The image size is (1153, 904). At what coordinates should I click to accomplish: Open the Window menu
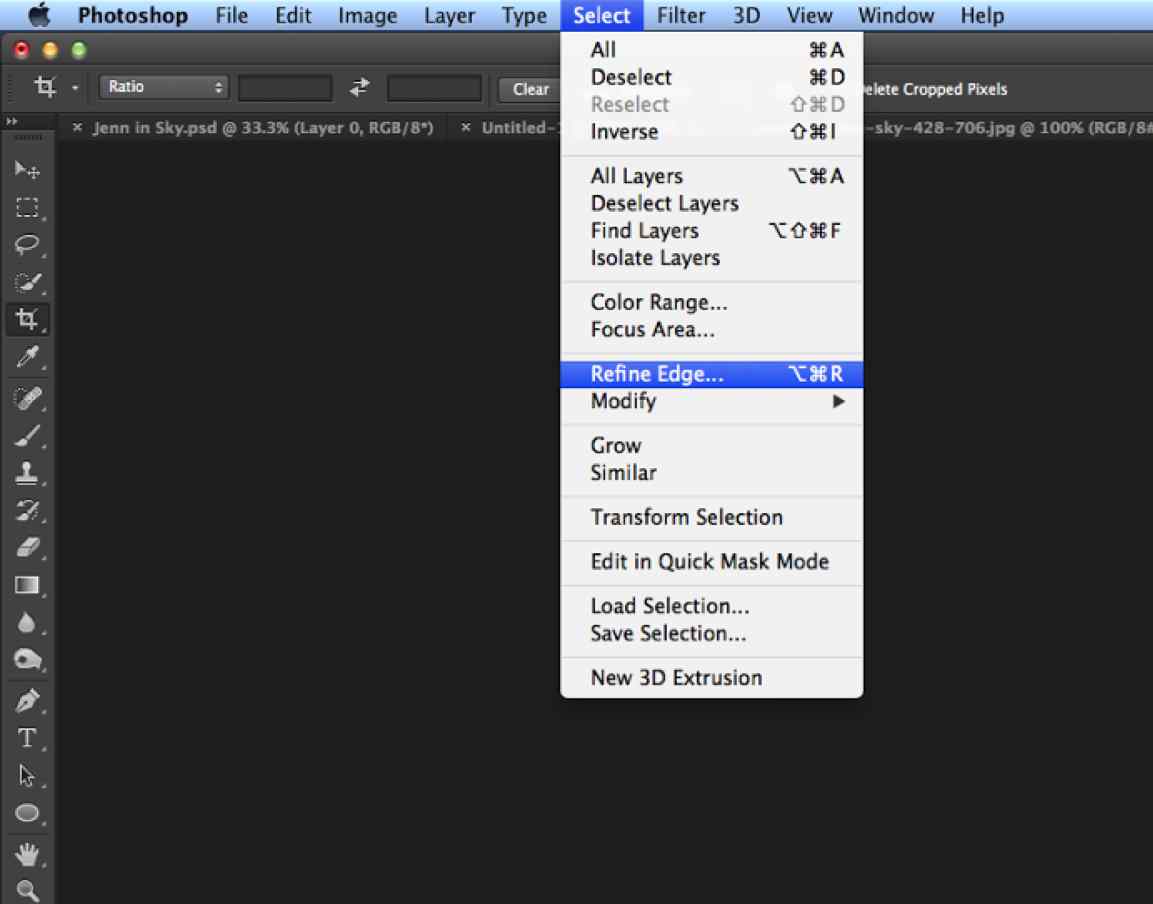point(896,15)
